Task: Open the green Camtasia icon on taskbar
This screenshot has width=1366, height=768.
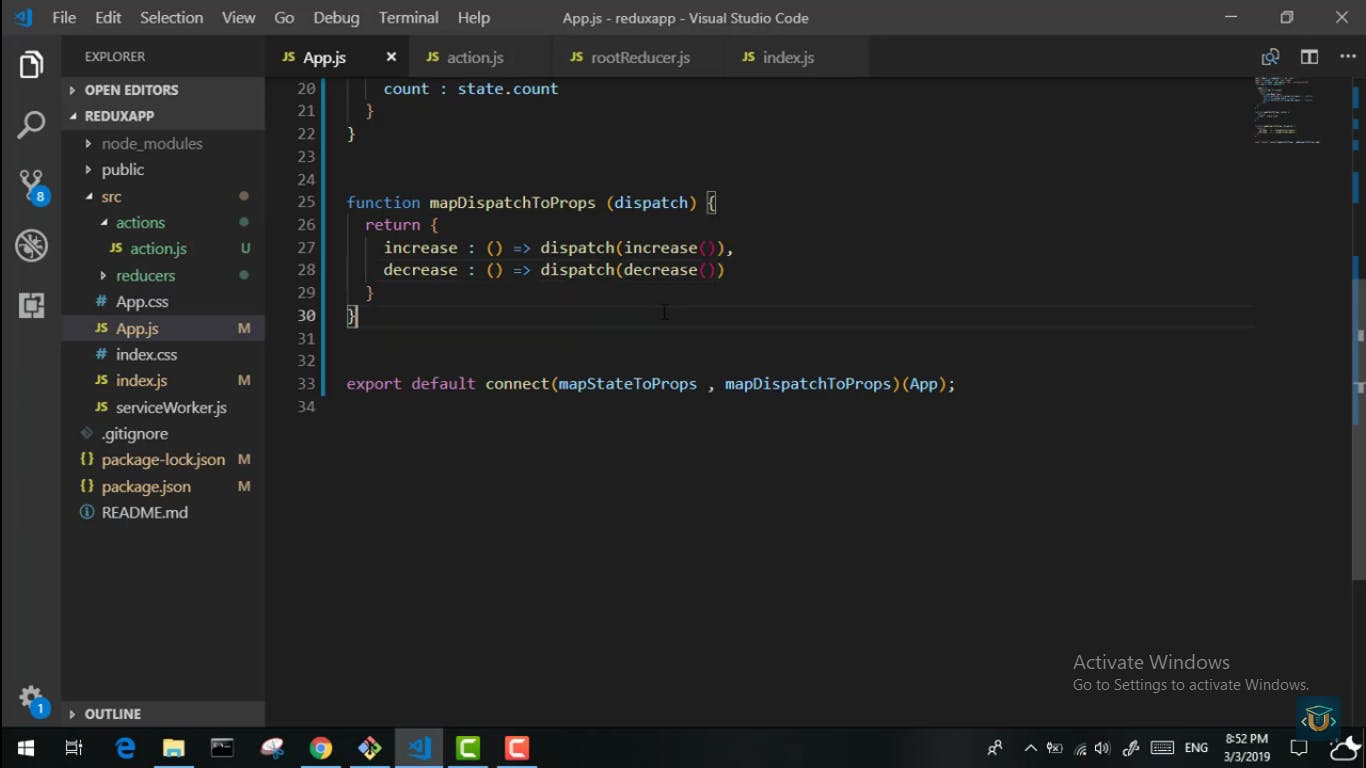Action: 468,748
